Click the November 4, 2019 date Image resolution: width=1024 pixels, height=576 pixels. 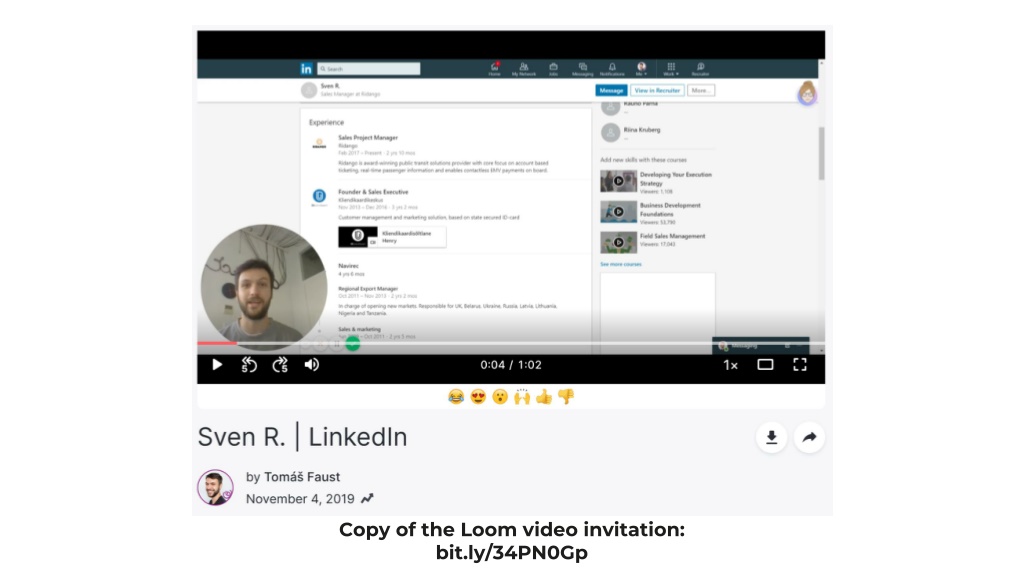click(300, 499)
